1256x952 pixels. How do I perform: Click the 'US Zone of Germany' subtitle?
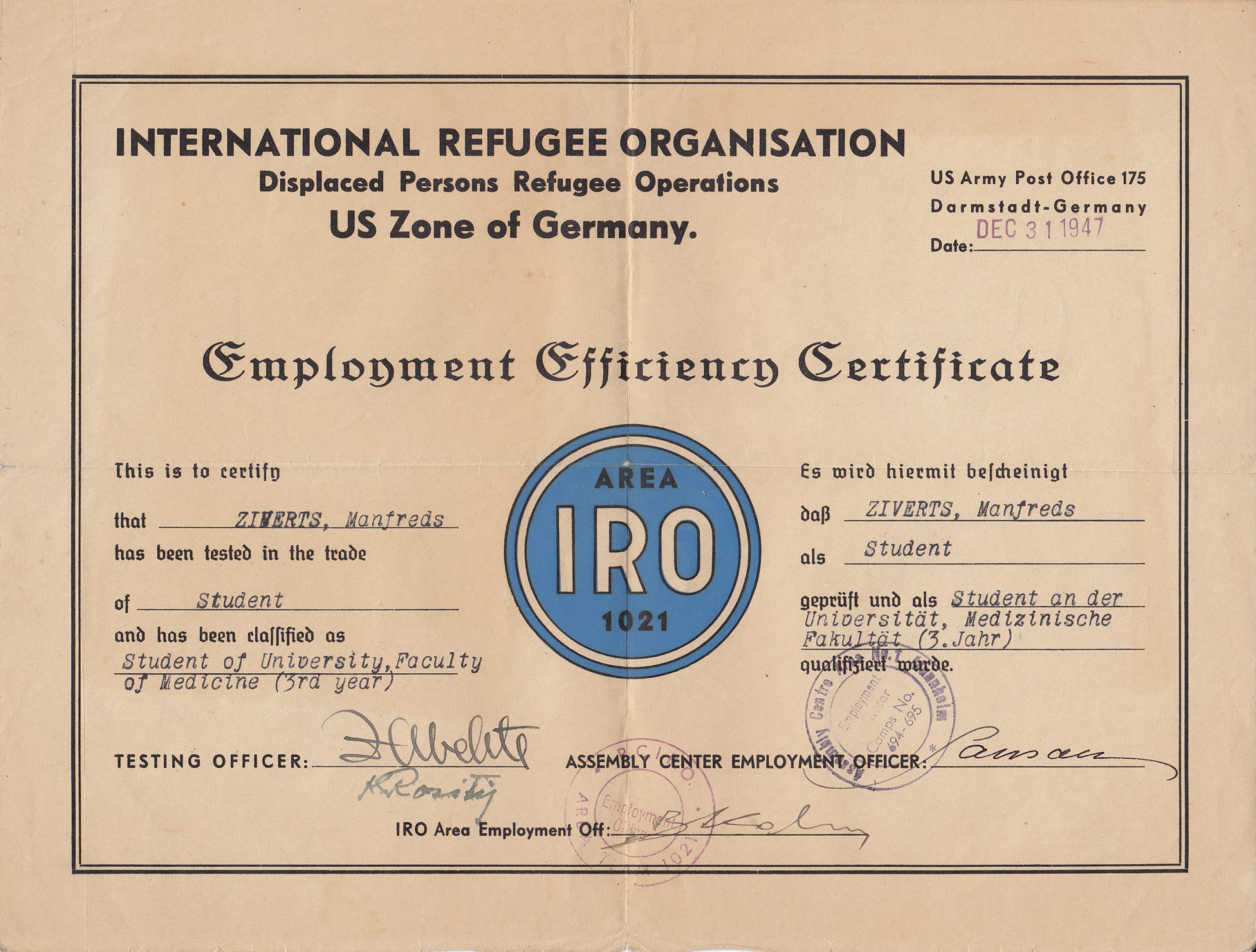[513, 226]
